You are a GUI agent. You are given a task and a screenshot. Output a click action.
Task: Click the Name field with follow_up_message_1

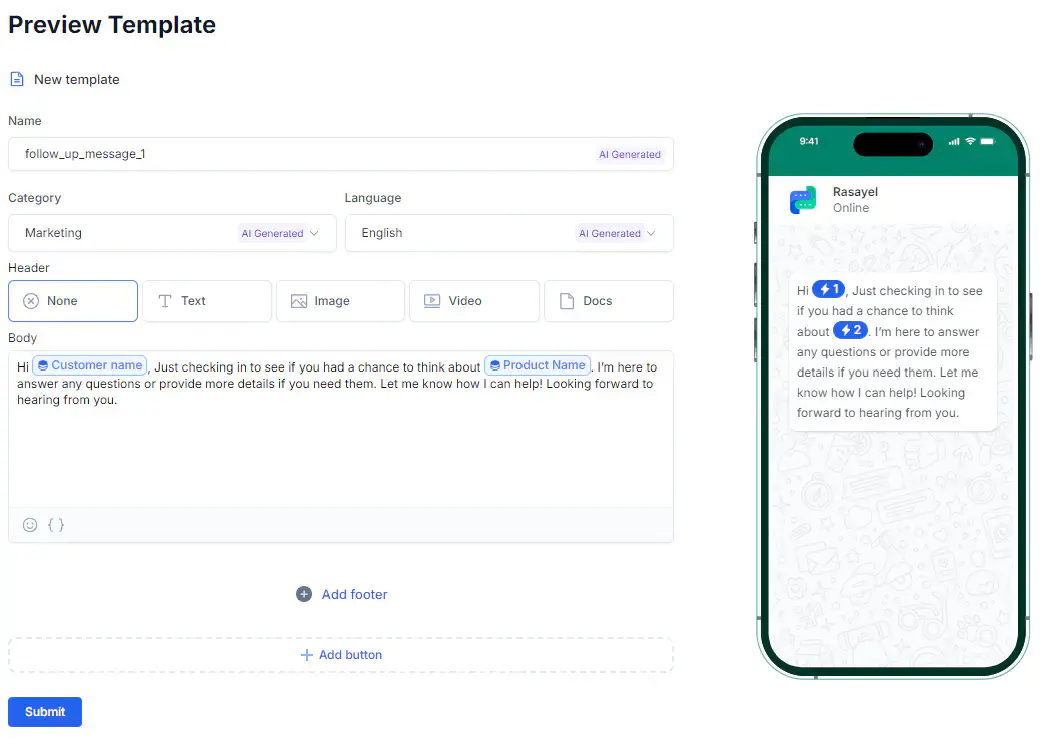(341, 154)
